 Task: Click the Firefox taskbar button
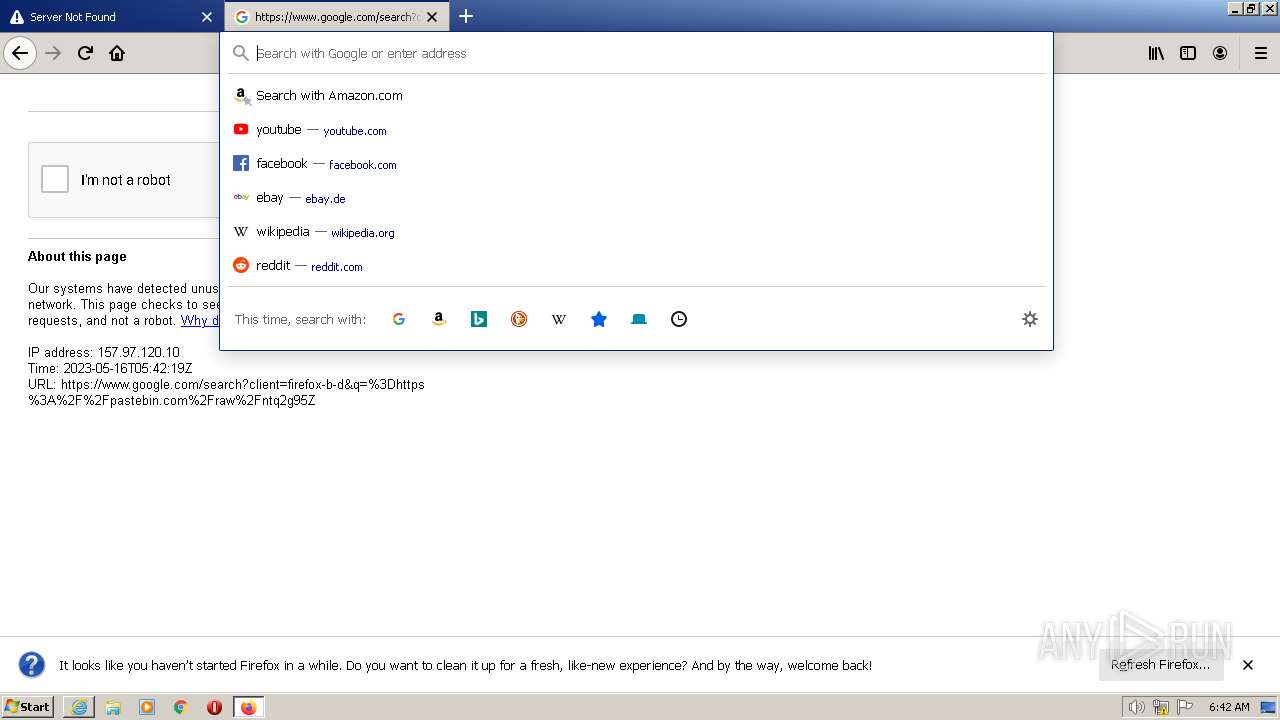(x=248, y=707)
